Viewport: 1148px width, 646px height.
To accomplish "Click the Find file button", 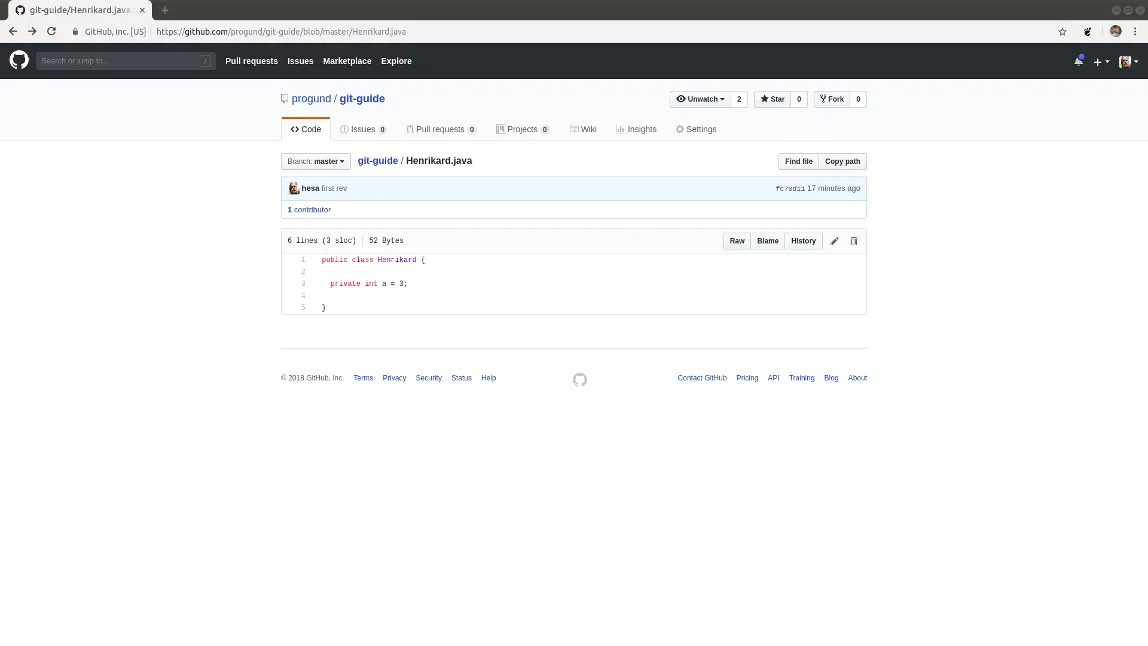I will click(x=798, y=161).
